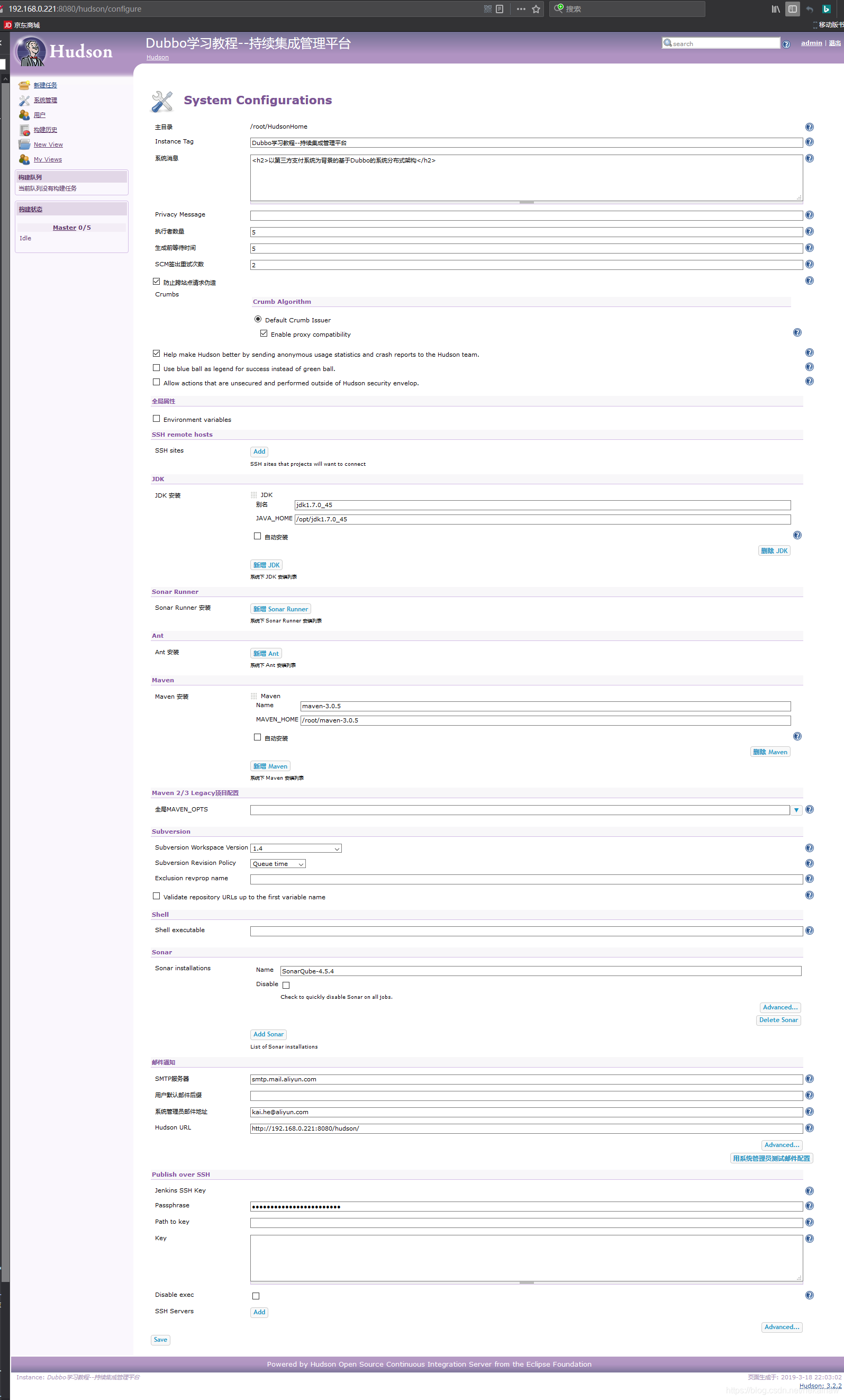Expand mail notification Advanced options

(x=782, y=1145)
